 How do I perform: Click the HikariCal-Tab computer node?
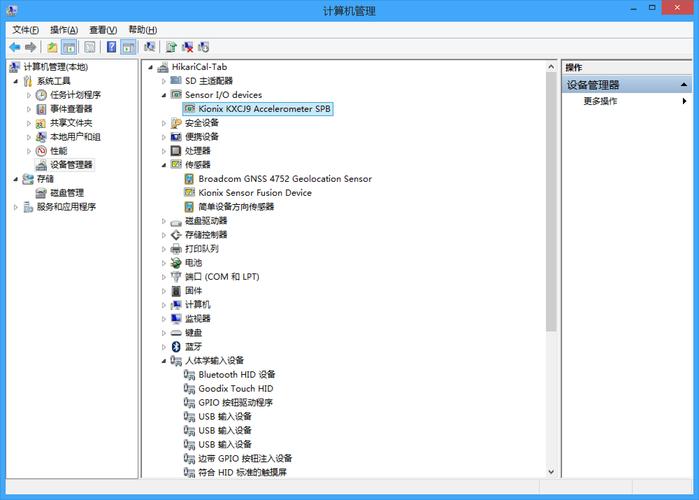point(199,67)
